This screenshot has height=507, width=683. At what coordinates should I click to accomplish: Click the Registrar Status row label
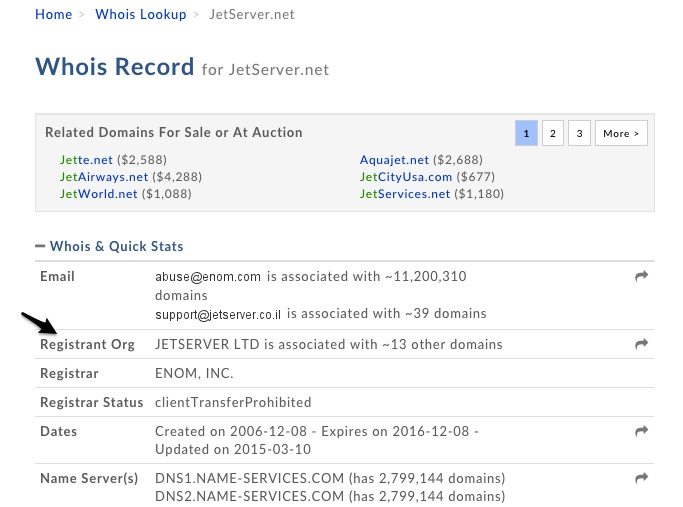point(91,402)
